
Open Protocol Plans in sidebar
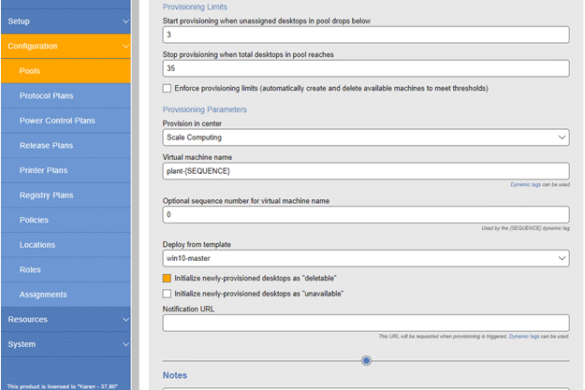66,96
